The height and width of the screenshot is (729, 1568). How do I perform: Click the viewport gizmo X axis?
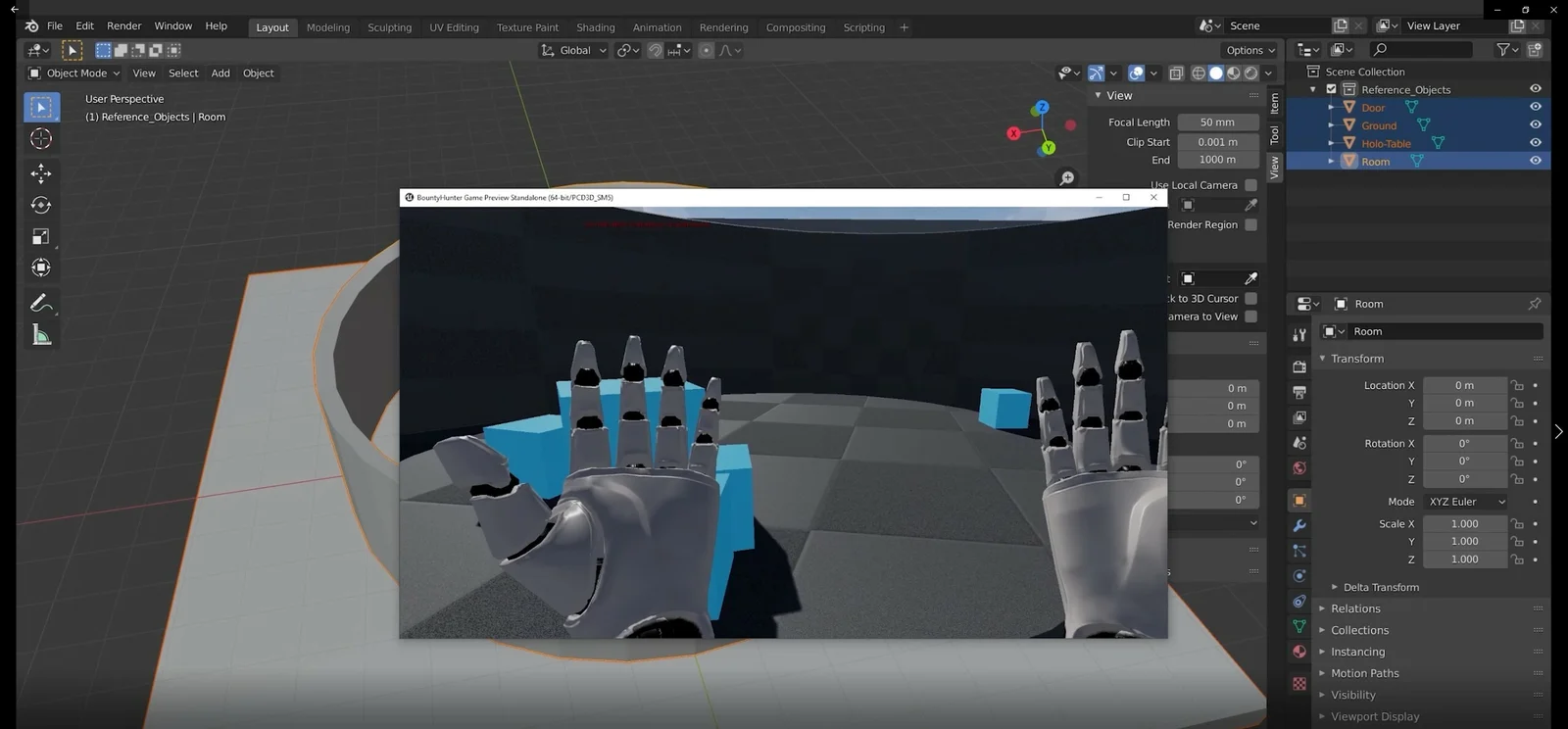tap(1013, 133)
